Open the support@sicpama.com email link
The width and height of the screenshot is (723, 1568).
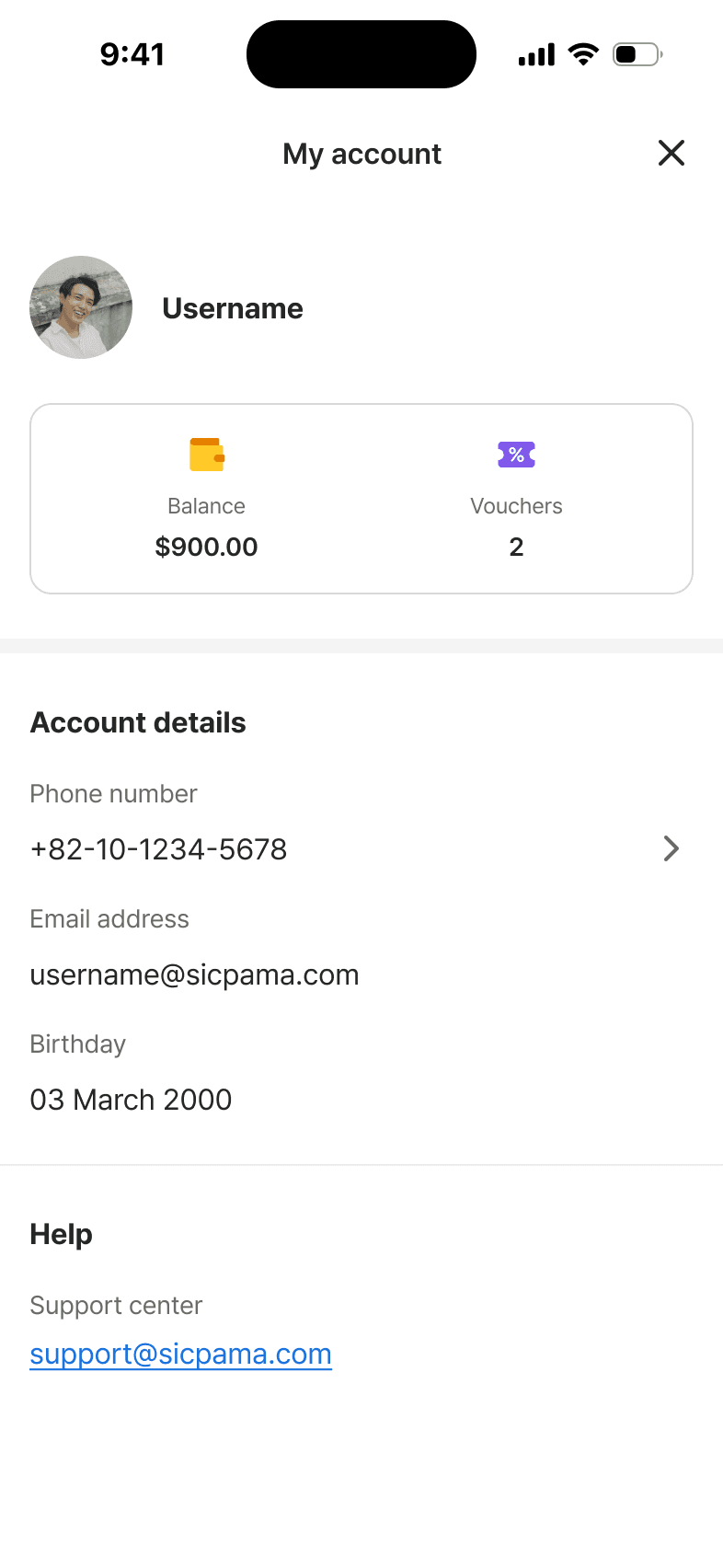pos(180,1355)
